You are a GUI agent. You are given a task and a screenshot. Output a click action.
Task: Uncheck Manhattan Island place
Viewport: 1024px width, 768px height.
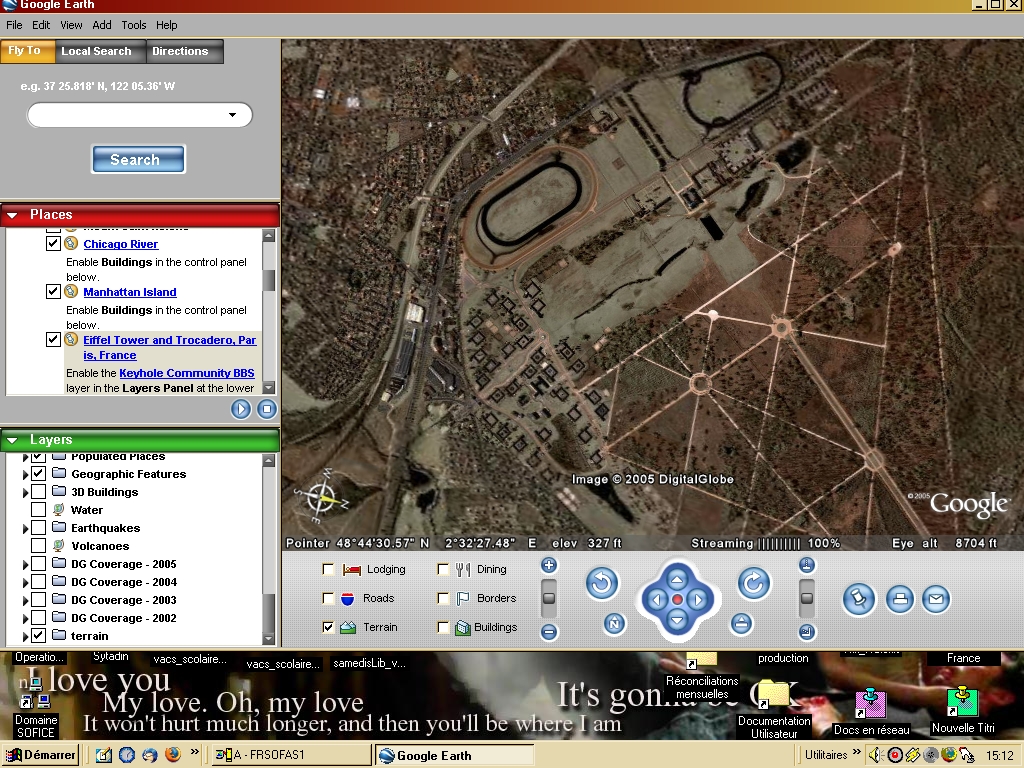(x=54, y=291)
